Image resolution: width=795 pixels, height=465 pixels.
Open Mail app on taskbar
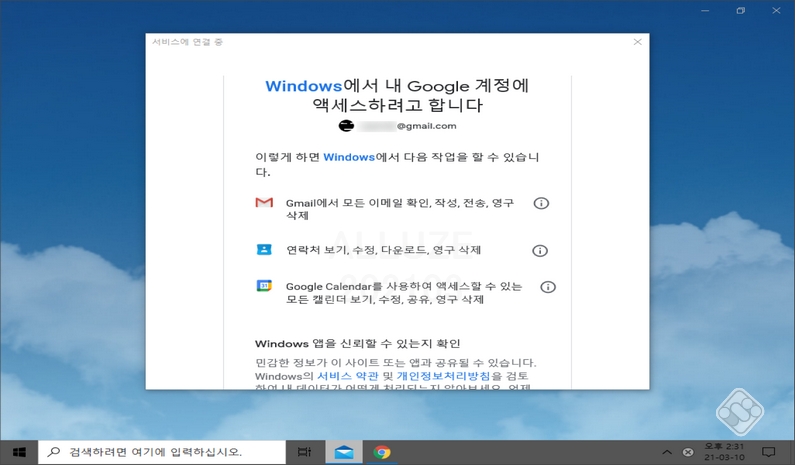[344, 452]
